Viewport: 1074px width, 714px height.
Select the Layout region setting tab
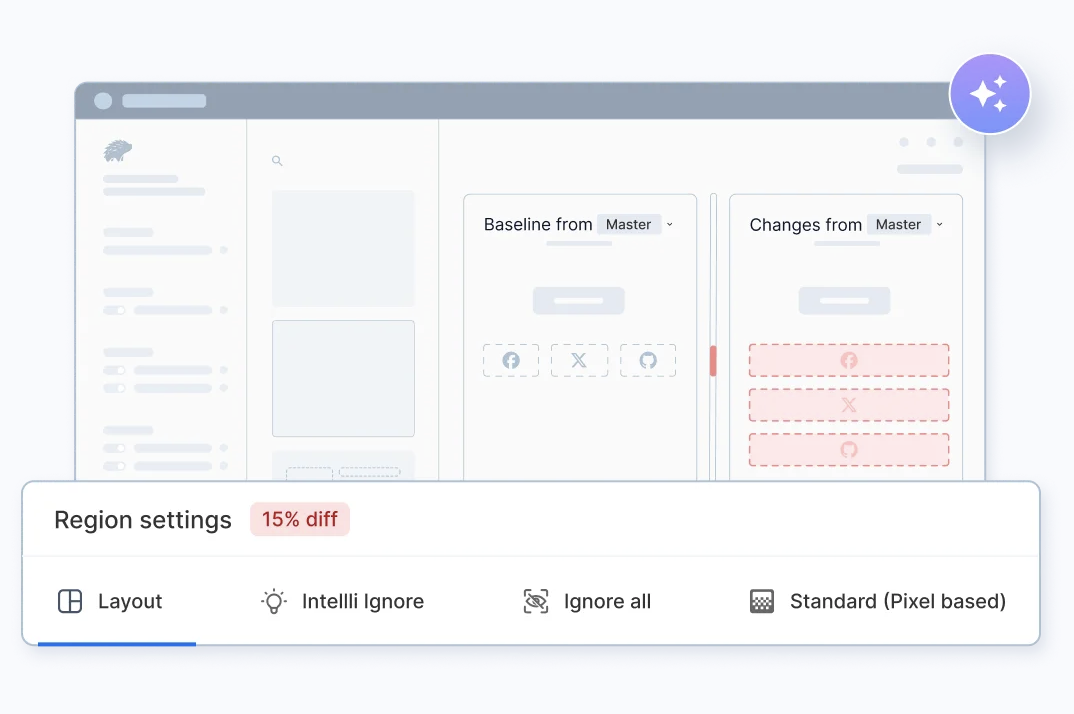click(111, 602)
